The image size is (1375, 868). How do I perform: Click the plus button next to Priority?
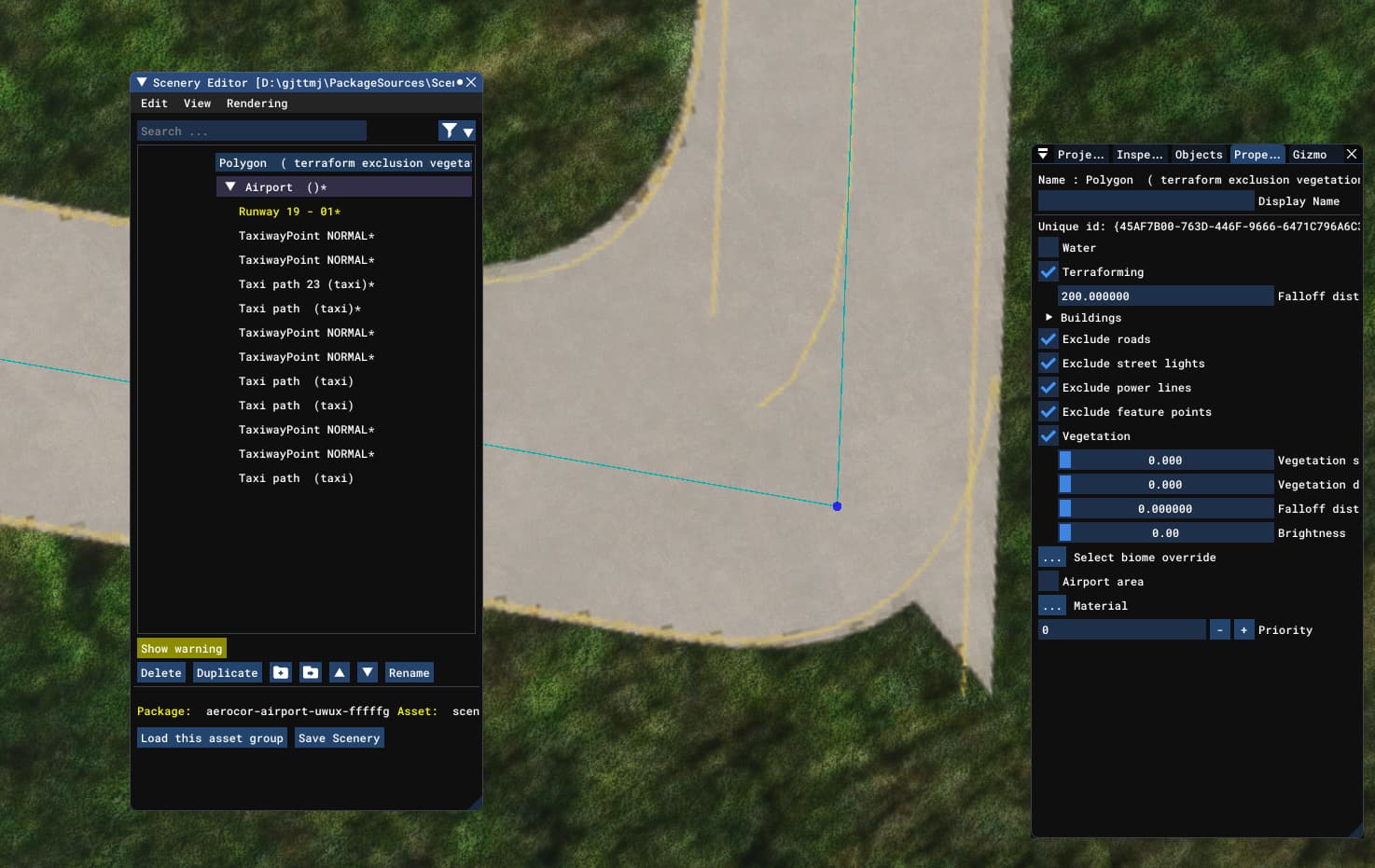click(1243, 630)
